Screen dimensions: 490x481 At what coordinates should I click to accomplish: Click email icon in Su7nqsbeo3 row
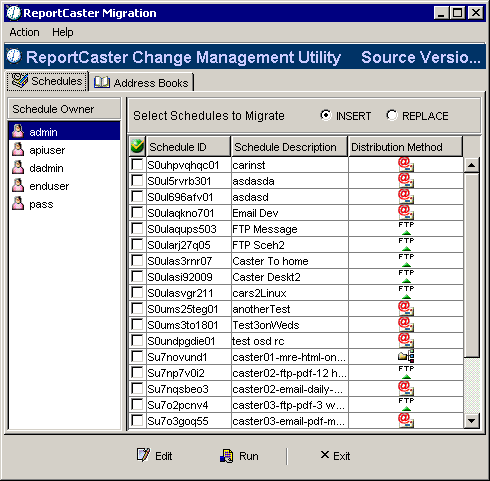coord(406,389)
